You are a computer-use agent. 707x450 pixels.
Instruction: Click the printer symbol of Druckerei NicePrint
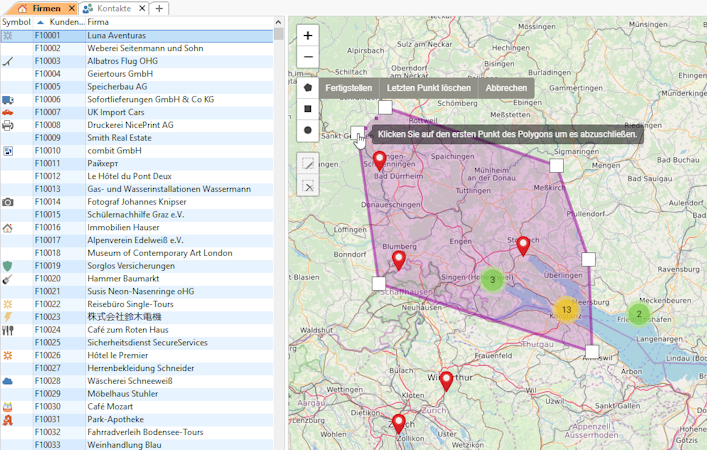point(8,125)
